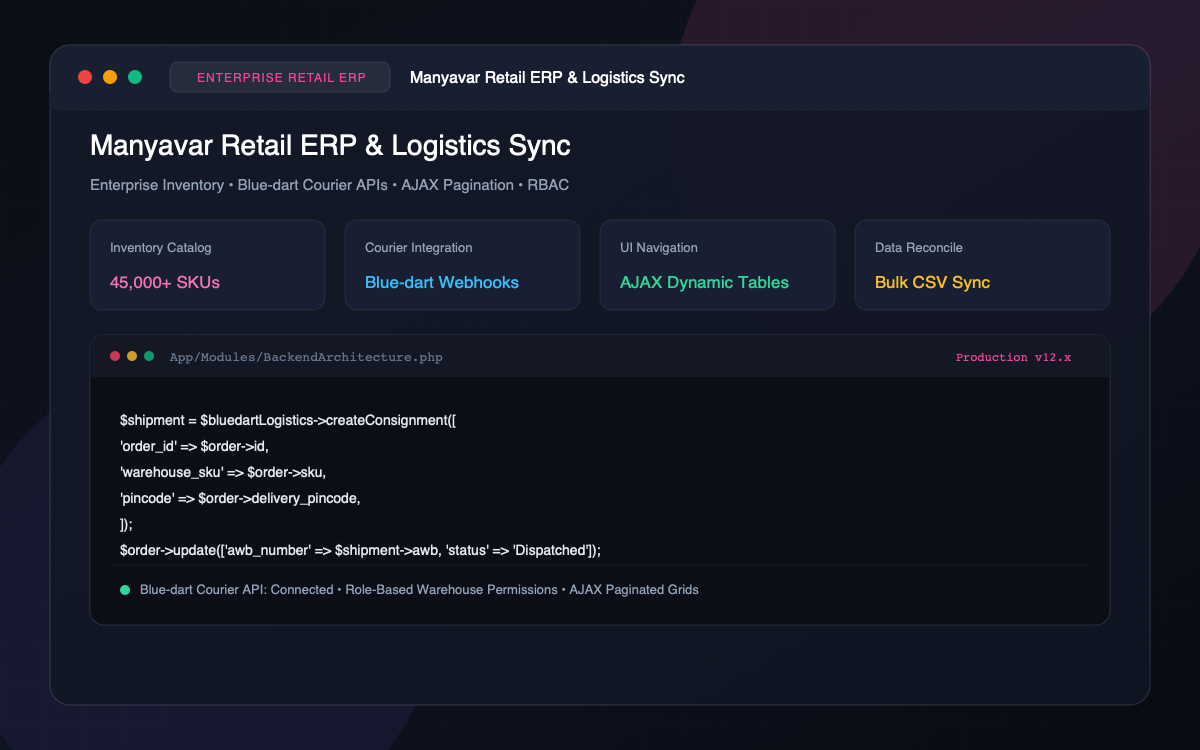Click the 45,000+ SKUs value
The height and width of the screenshot is (750, 1200).
point(165,282)
